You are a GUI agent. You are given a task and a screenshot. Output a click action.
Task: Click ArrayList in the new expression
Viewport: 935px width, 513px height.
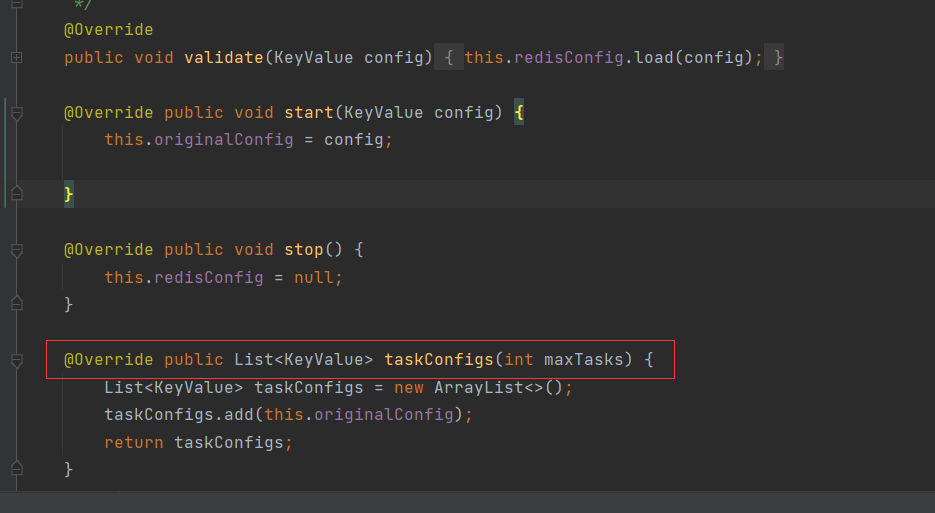coord(479,388)
